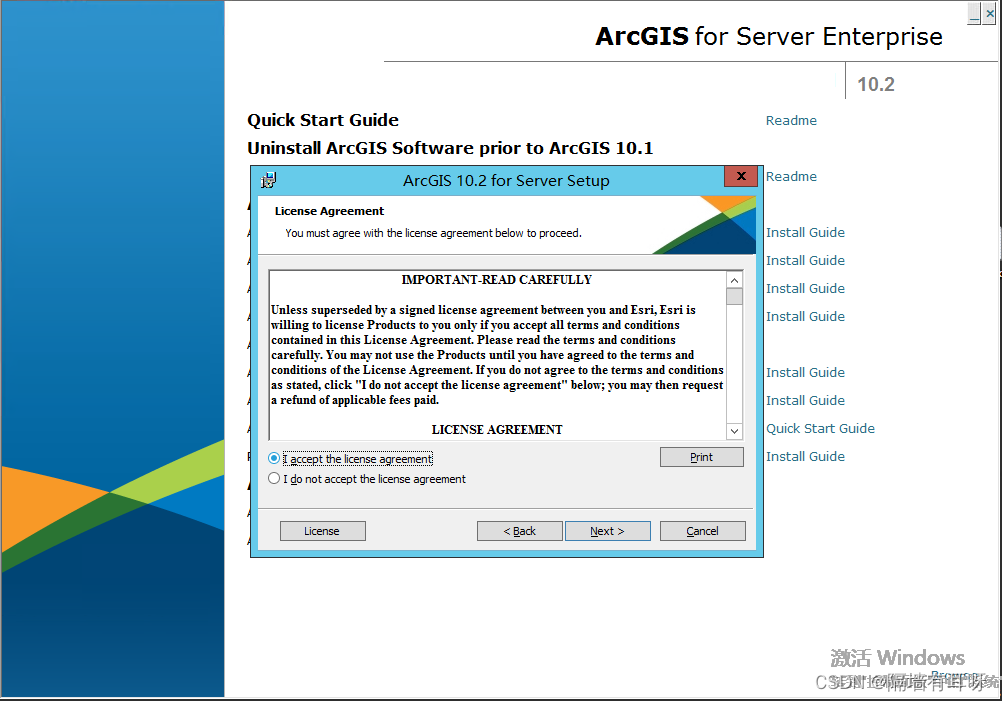Click the scrollbar up arrow in the license text
The height and width of the screenshot is (701, 1002).
[x=734, y=280]
